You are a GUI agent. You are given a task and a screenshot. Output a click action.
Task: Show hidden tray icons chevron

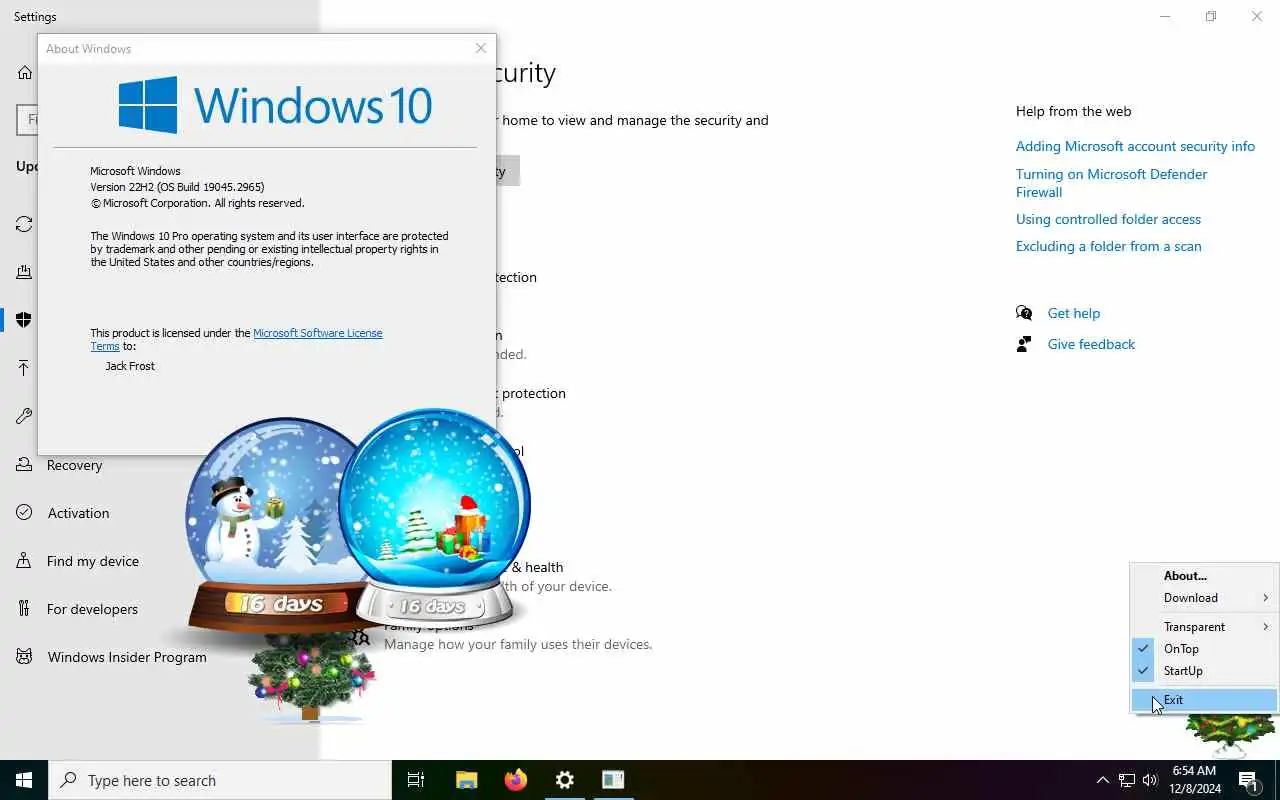pos(1102,780)
